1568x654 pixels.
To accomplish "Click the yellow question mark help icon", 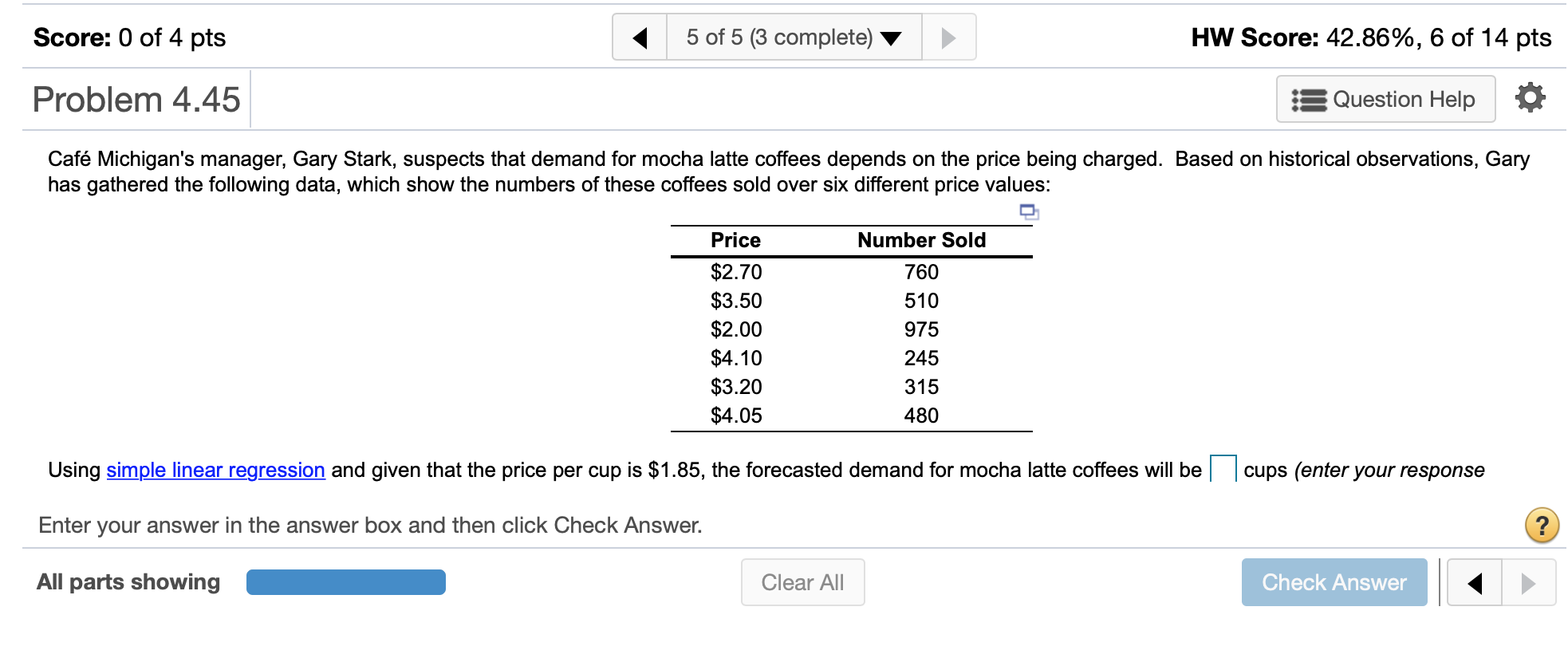I will (1542, 526).
